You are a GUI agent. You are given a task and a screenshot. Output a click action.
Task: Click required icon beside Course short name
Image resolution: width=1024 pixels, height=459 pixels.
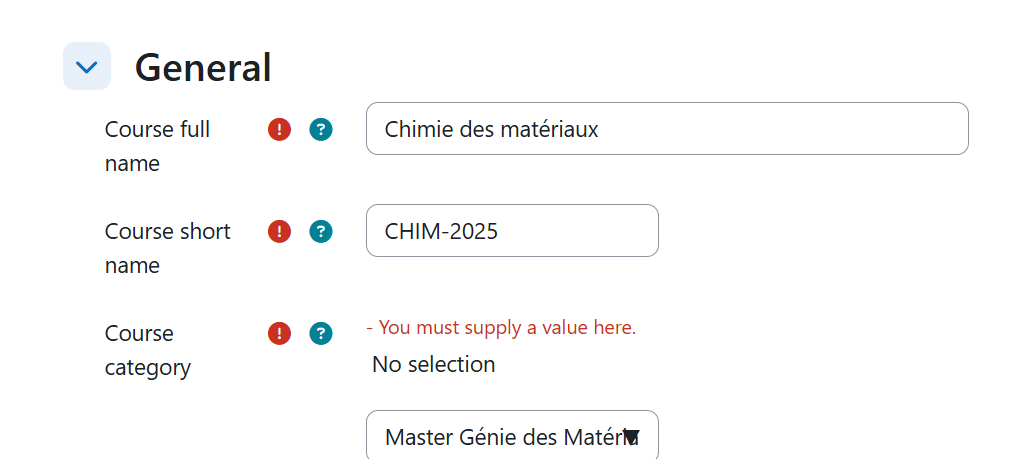[x=280, y=231]
